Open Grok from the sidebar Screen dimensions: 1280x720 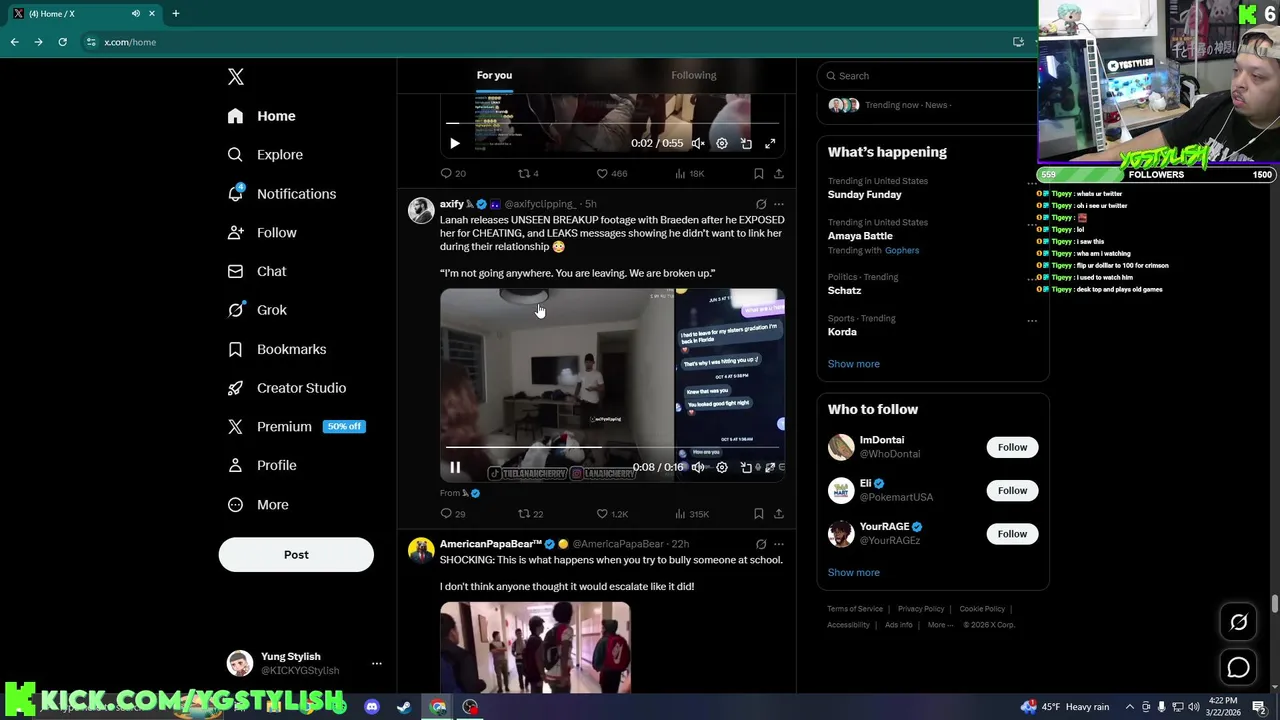(257, 310)
